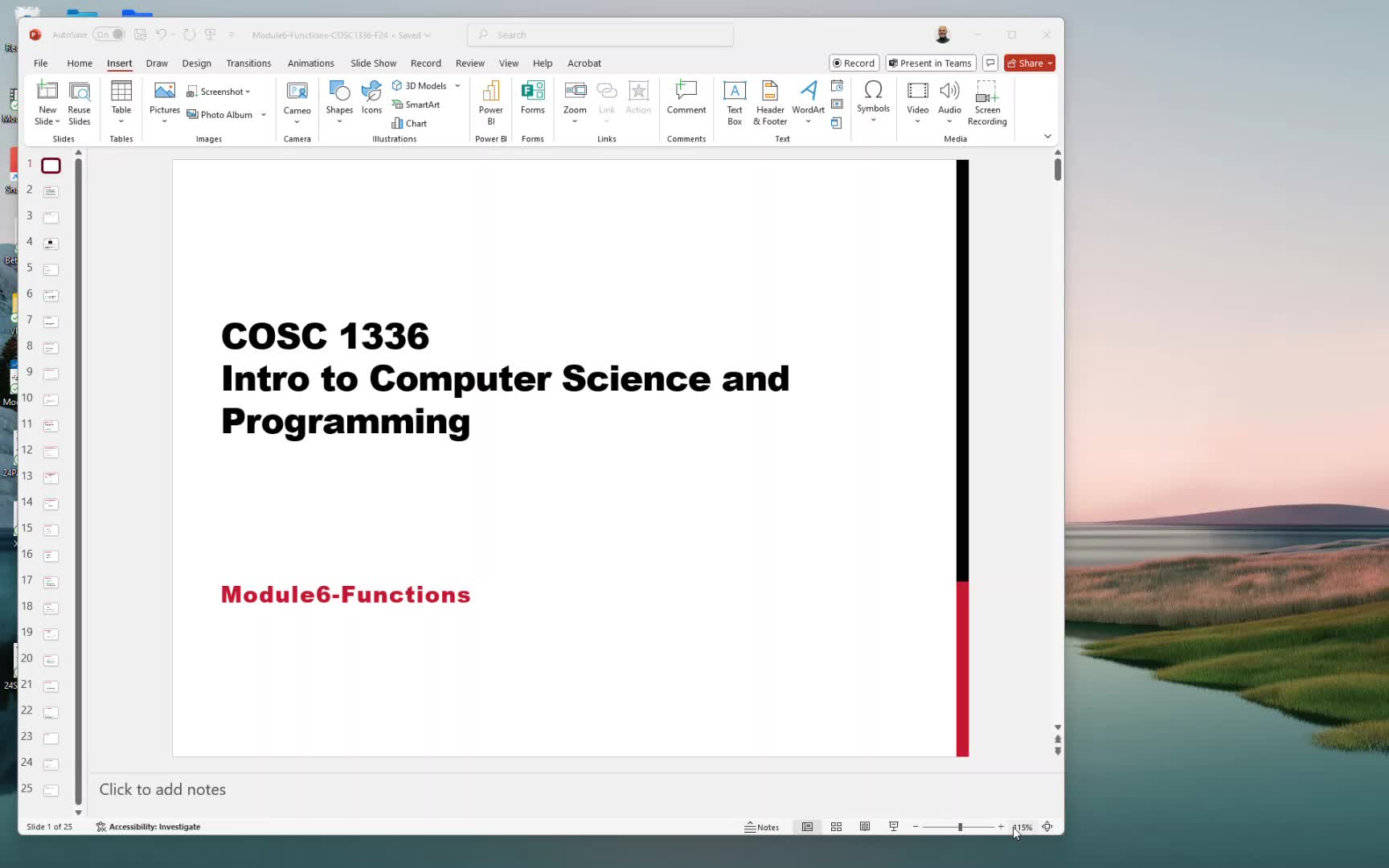Screen dimensions: 1389x868
Task: Toggle Normal view in the status bar
Action: [807, 826]
